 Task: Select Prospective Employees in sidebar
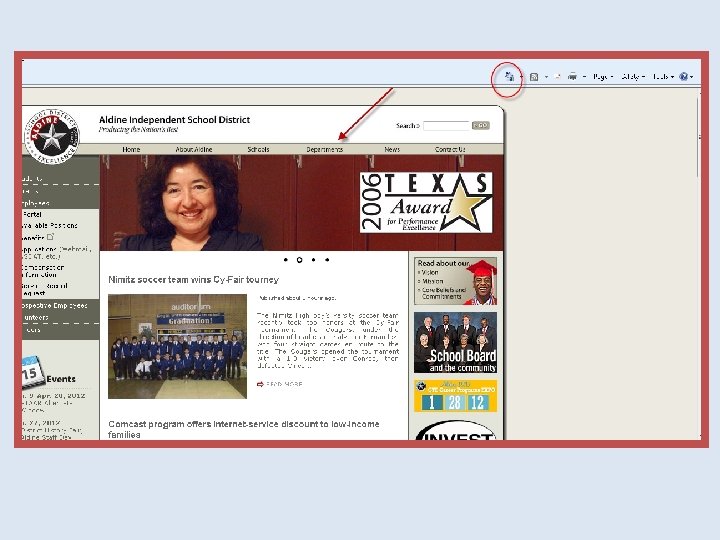pyautogui.click(x=55, y=306)
